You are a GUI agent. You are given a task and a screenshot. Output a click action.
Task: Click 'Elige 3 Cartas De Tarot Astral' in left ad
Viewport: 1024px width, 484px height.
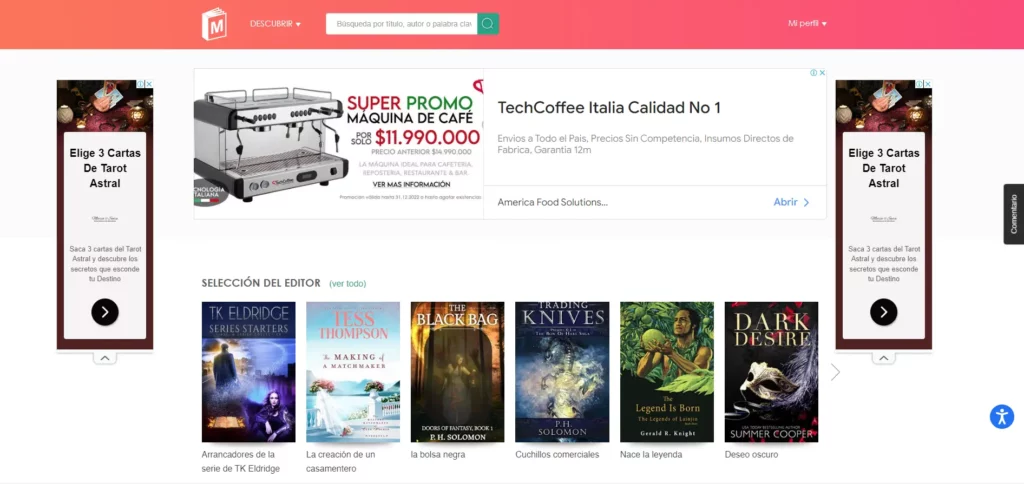[105, 168]
